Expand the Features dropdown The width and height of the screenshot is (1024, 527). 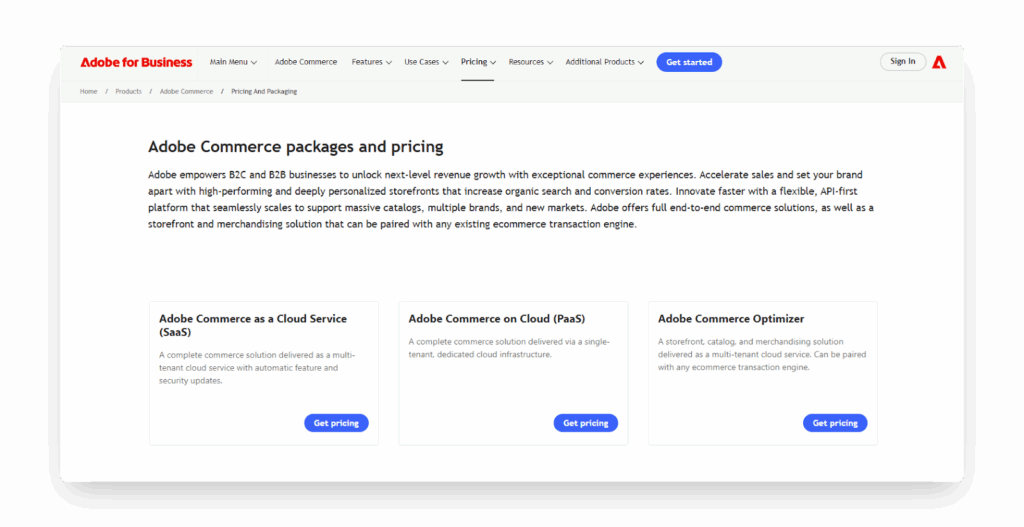coord(372,62)
